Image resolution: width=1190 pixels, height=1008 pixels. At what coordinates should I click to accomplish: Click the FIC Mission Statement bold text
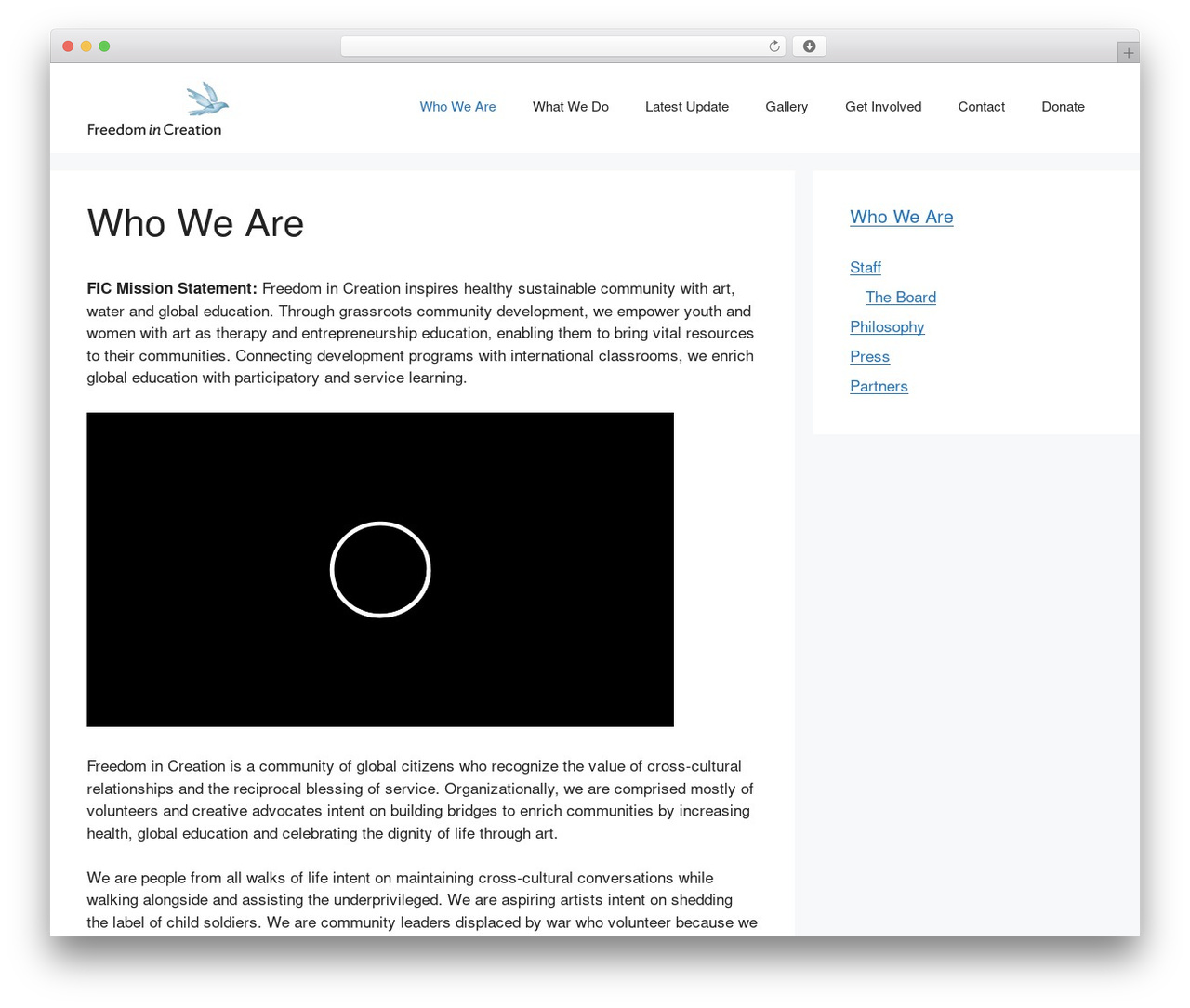click(x=172, y=288)
